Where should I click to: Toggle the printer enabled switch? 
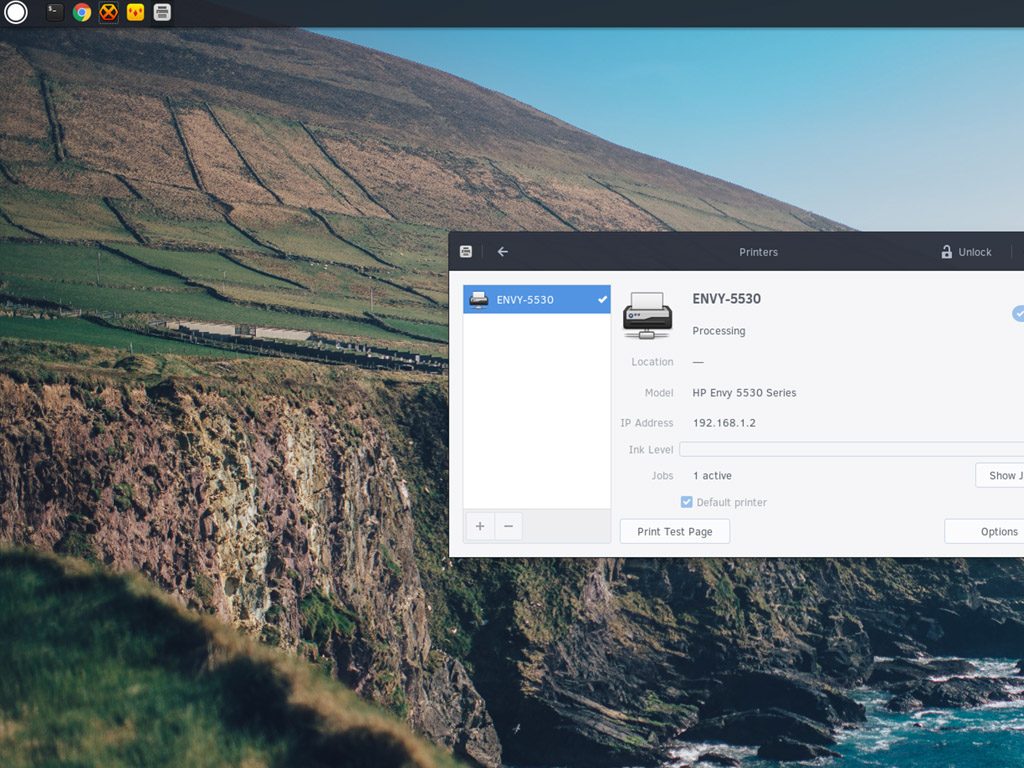pyautogui.click(x=1018, y=314)
